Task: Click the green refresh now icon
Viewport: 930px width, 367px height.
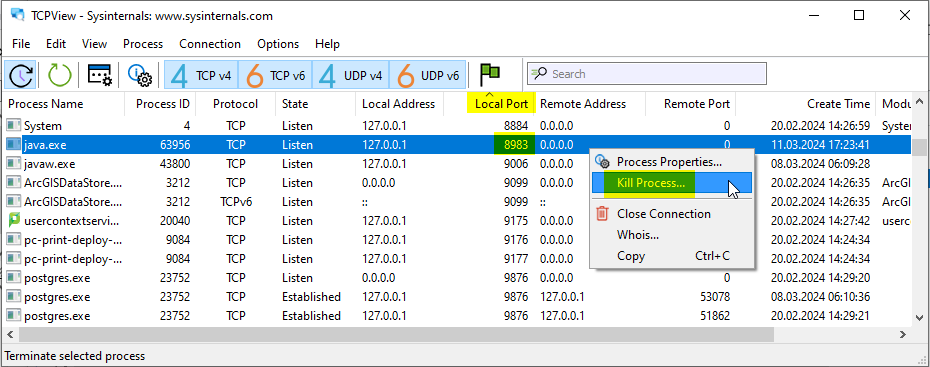Action: (59, 75)
